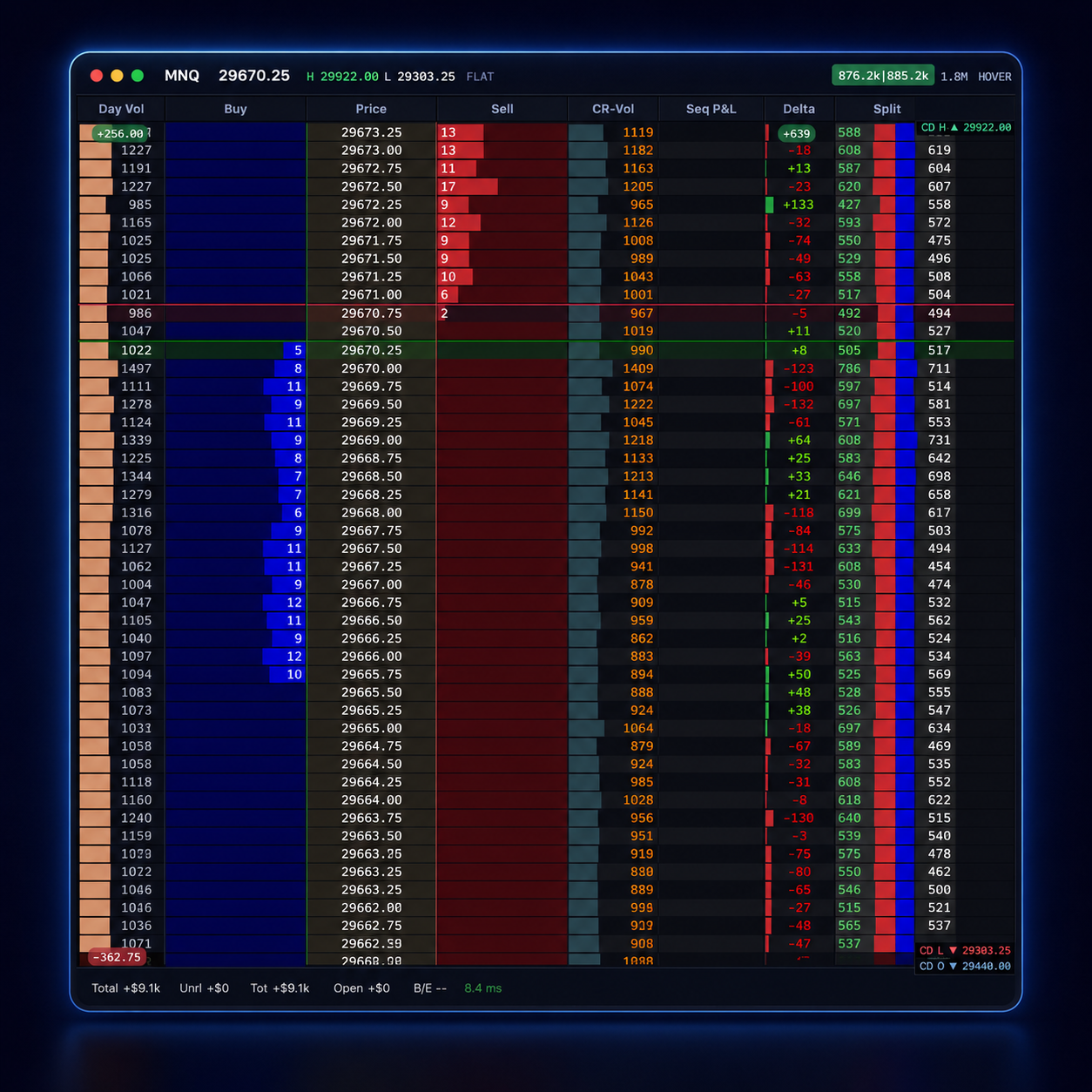This screenshot has width=1092, height=1092.
Task: Click the FLAT position status label
Action: click(x=480, y=77)
